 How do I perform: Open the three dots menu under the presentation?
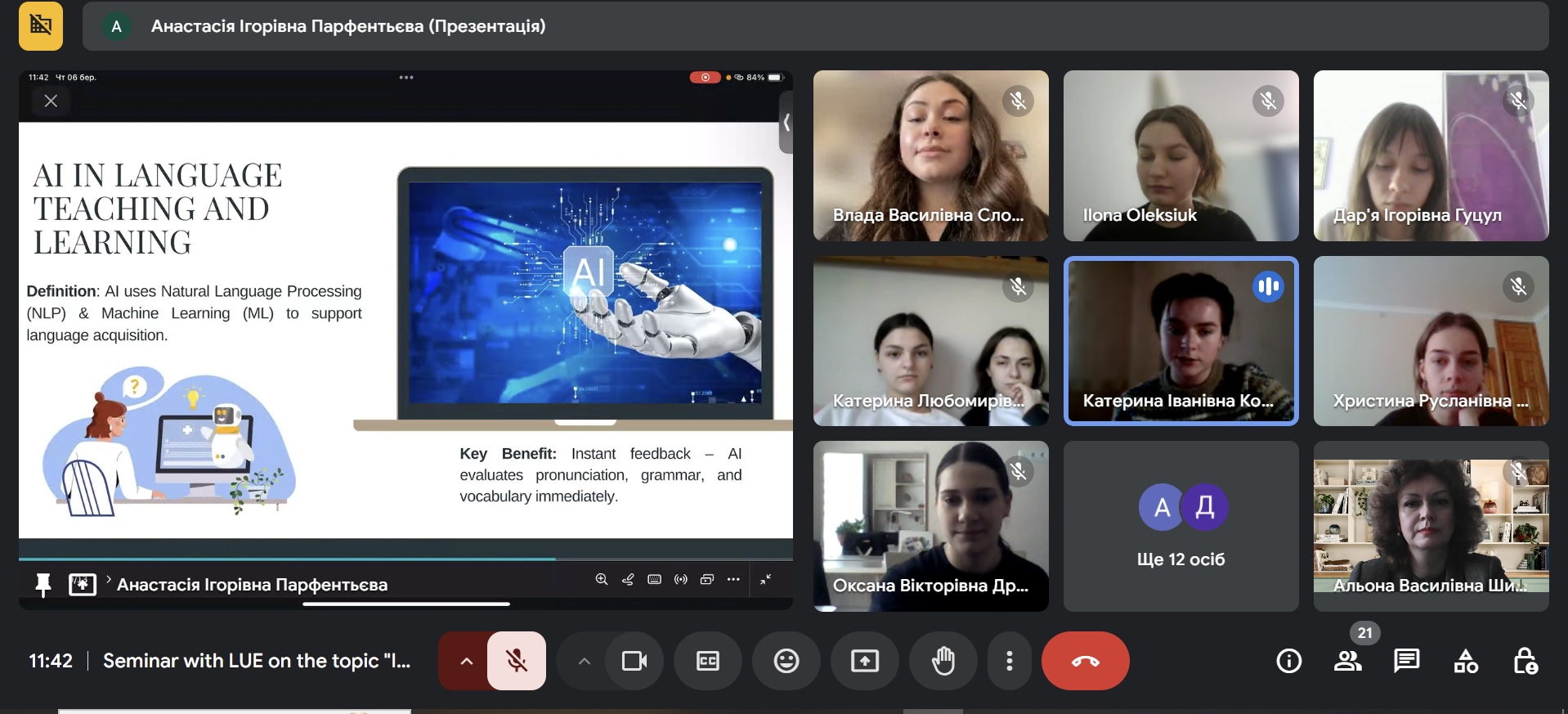click(733, 579)
